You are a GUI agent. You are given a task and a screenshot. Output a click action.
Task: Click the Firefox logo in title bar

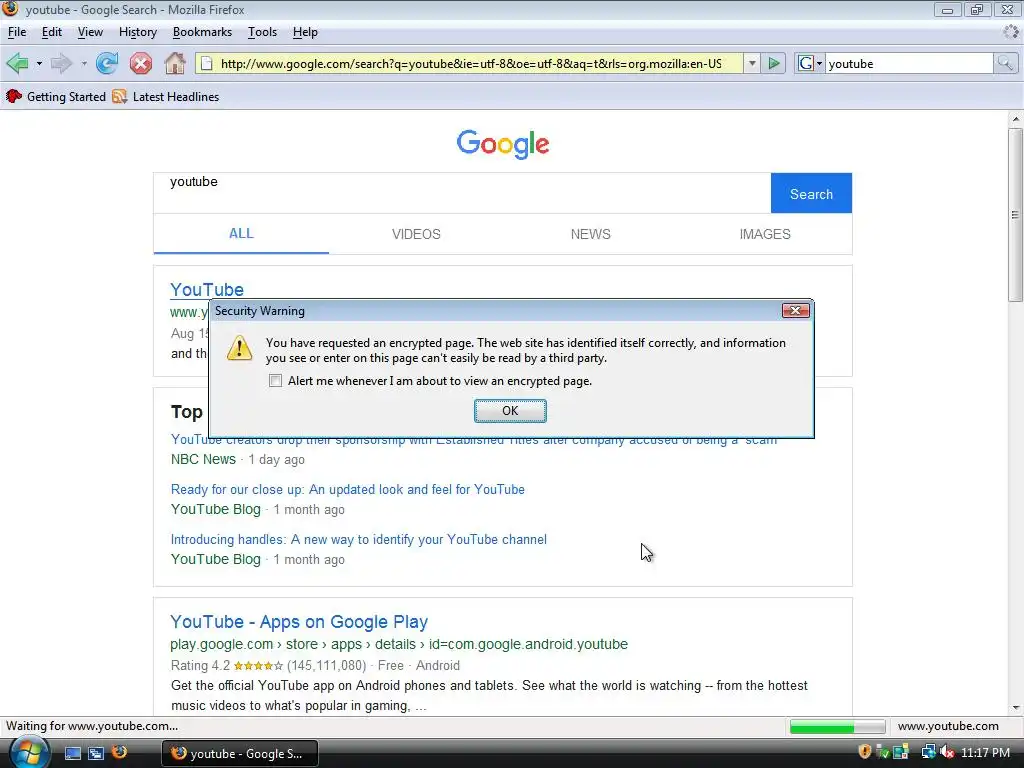point(10,8)
